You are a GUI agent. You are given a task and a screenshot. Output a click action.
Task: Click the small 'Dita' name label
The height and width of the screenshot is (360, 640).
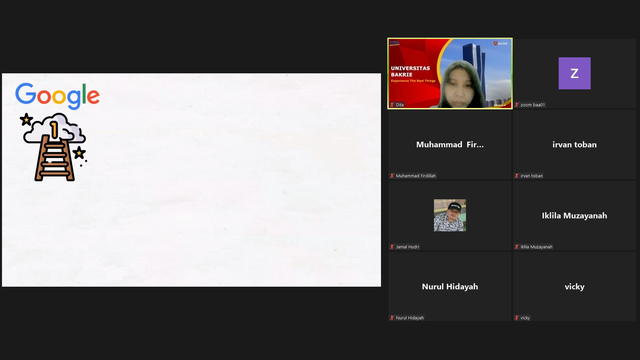[400, 105]
